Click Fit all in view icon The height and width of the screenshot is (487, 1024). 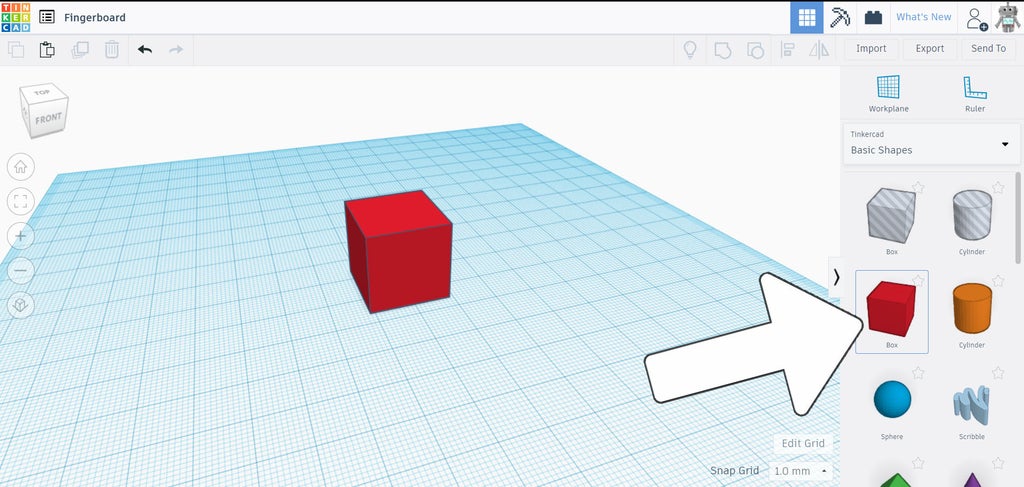pyautogui.click(x=20, y=201)
